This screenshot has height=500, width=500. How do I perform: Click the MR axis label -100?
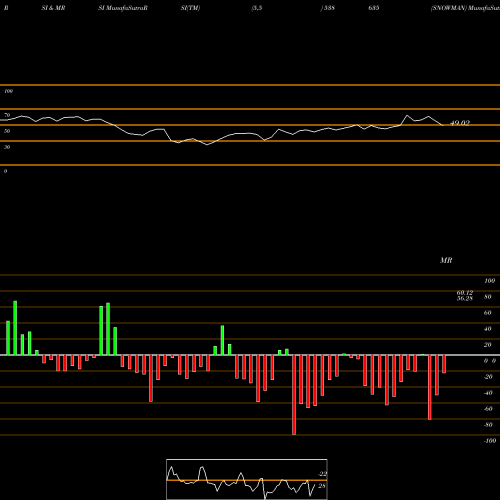490,441
